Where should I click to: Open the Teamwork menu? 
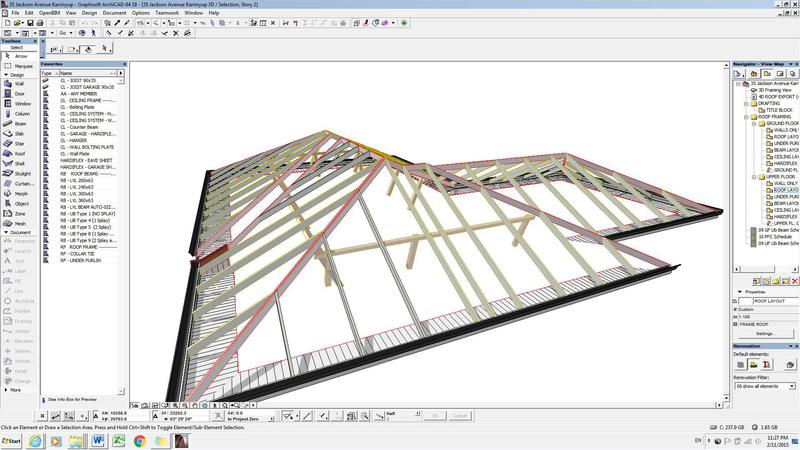pos(167,13)
